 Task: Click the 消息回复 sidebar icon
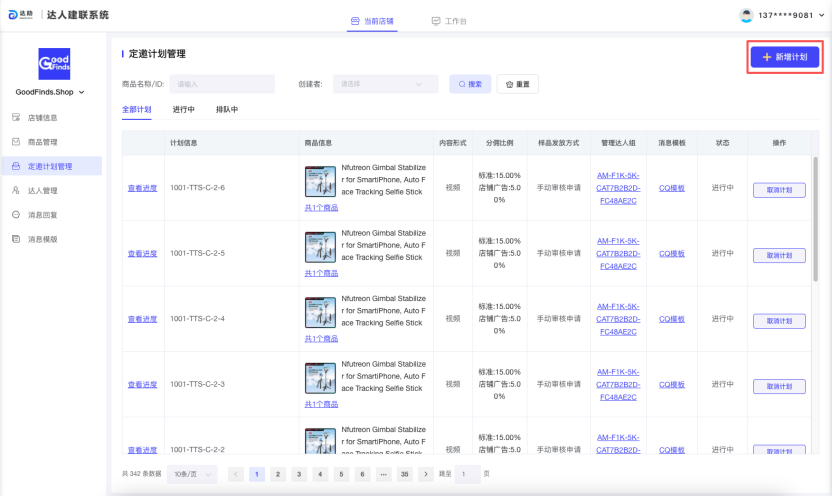click(x=16, y=215)
